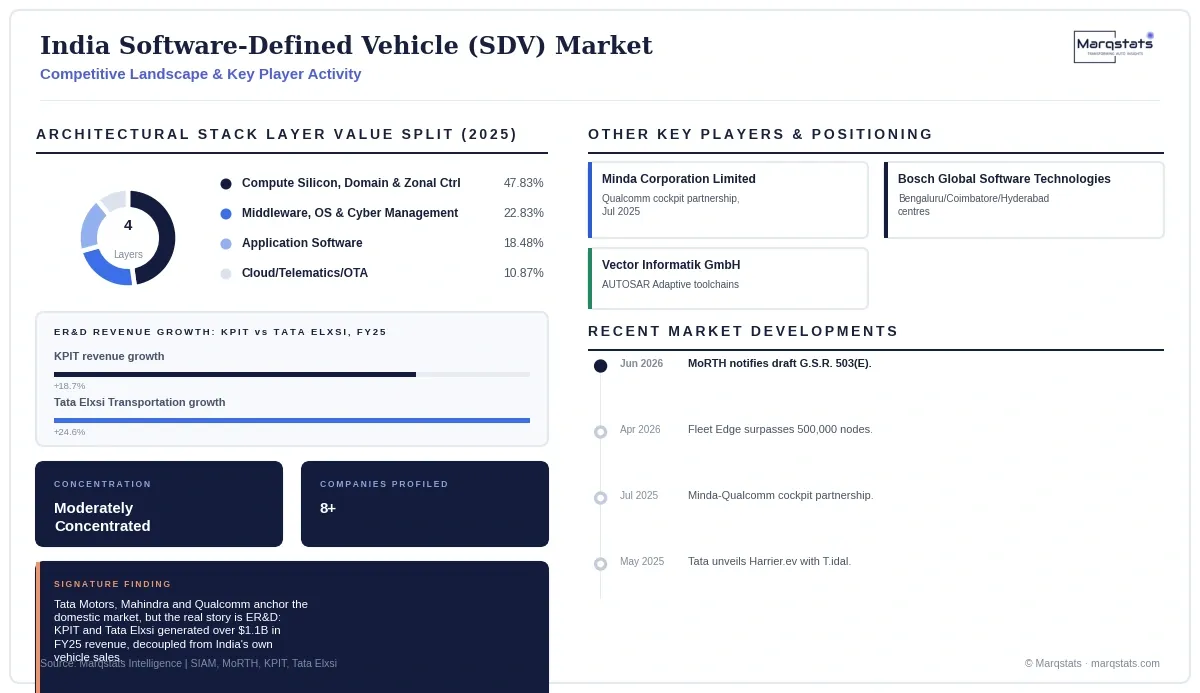Open the Vector Informatik GmbH card

(x=728, y=279)
